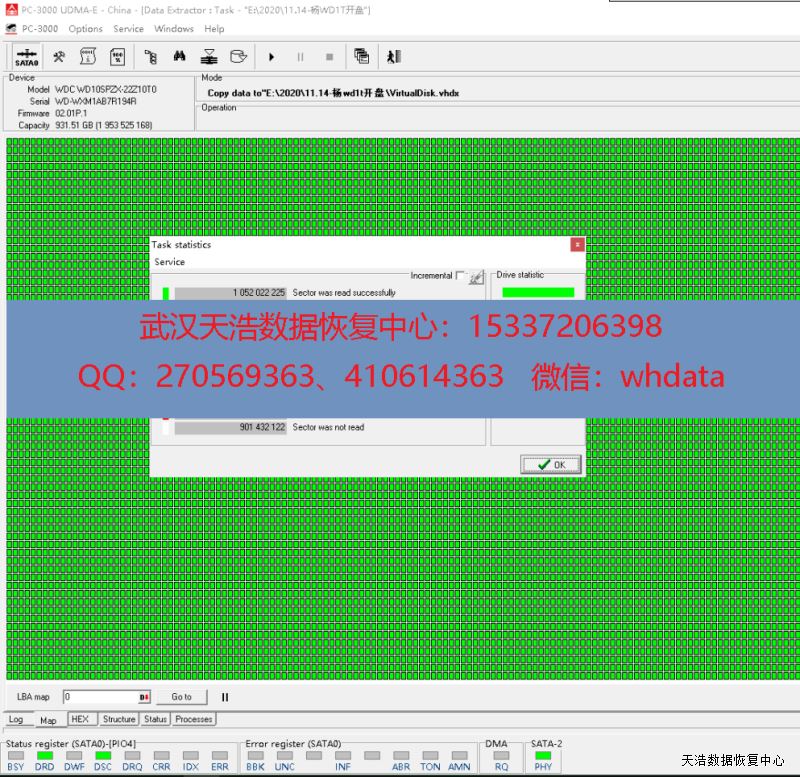
Task: Click the LBA map input field
Action: coord(100,697)
